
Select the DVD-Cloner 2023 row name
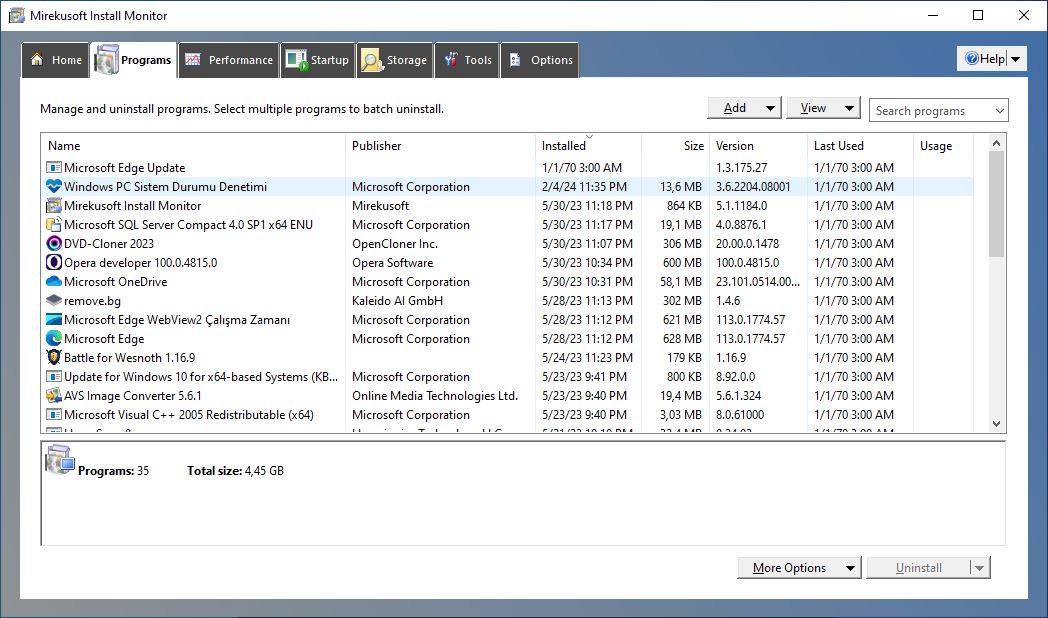(109, 244)
